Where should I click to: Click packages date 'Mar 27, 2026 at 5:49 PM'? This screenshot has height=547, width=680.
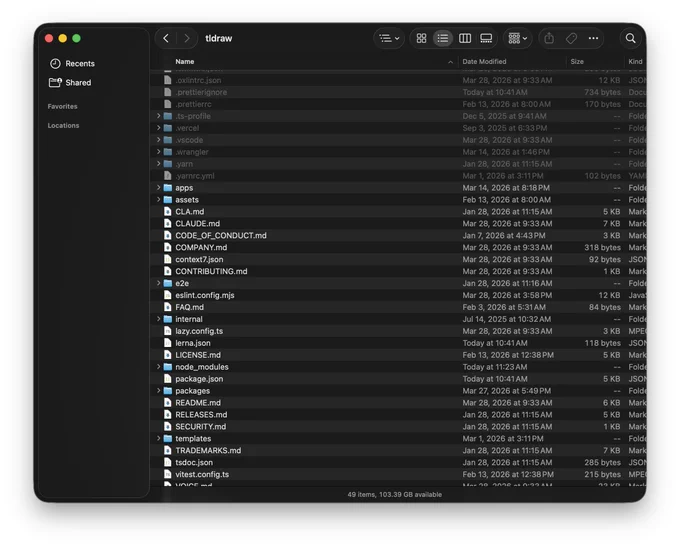coord(507,391)
